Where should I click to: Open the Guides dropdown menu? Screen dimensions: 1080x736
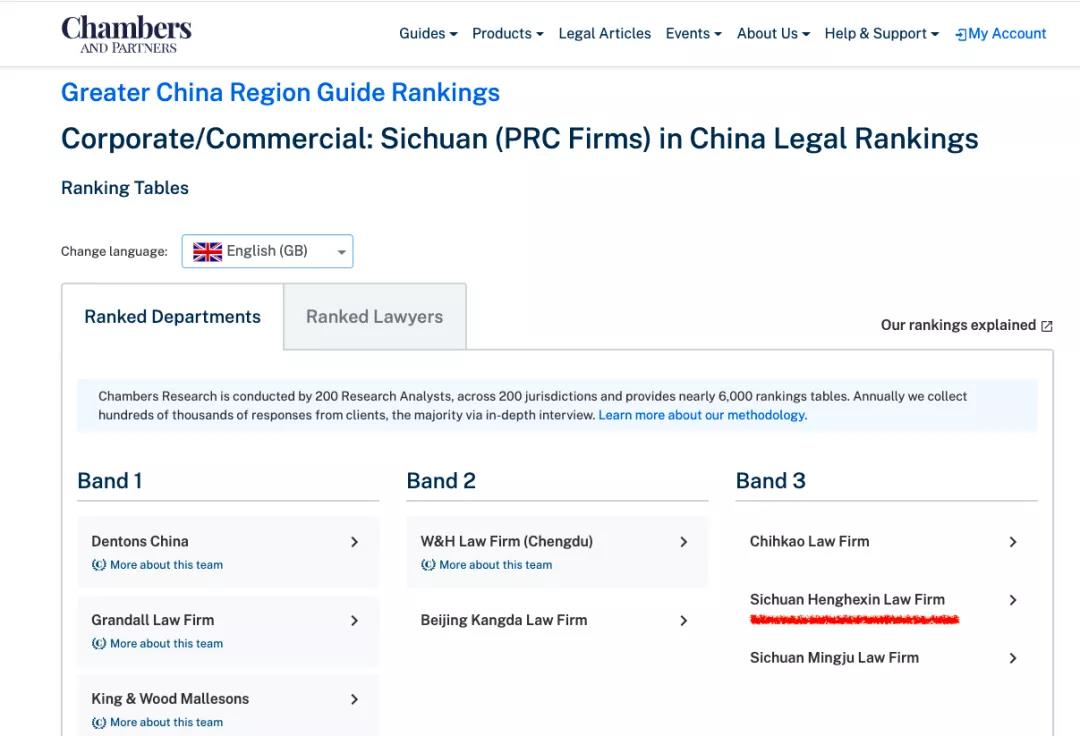427,34
